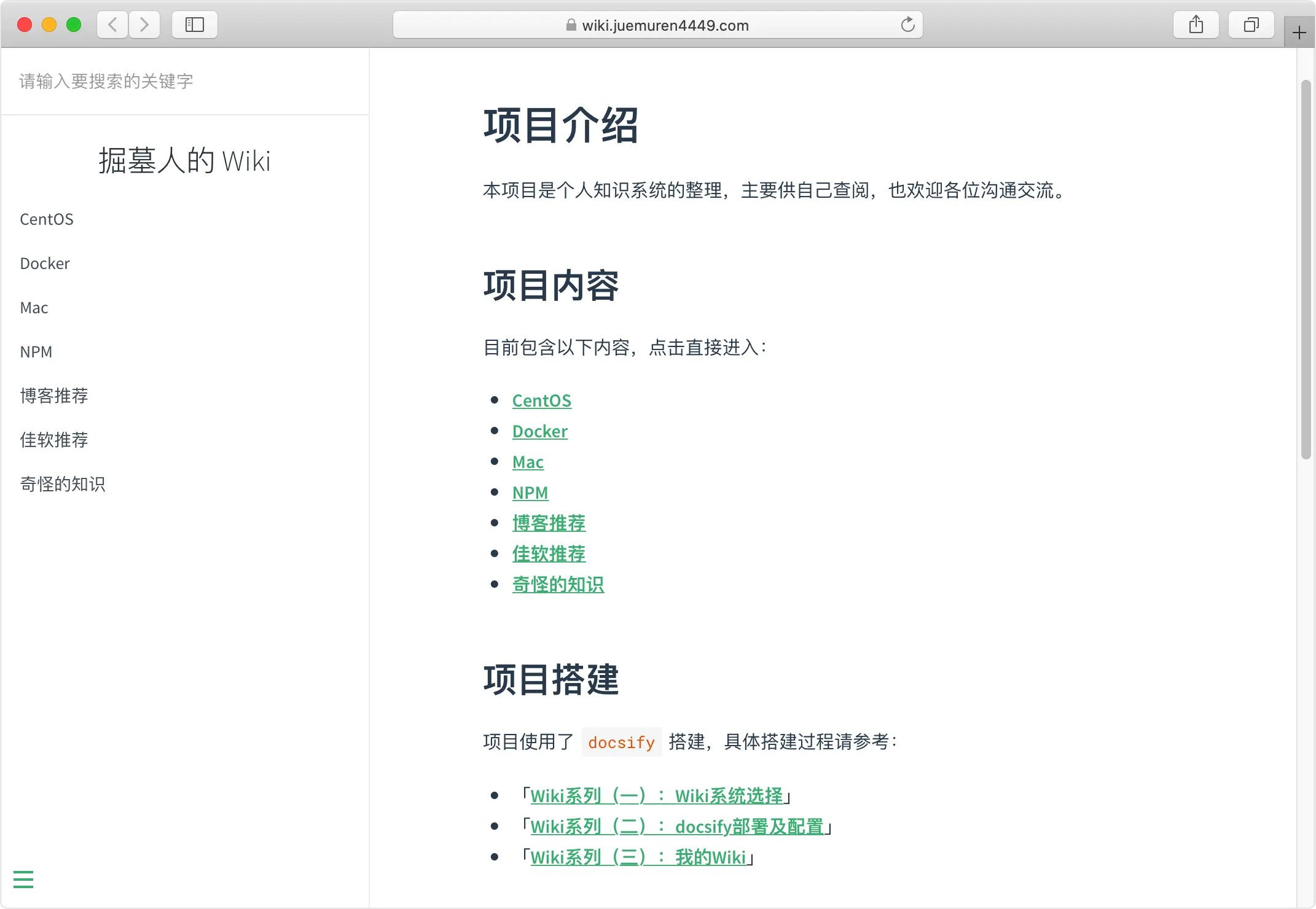Viewport: 1316px width, 909px height.
Task: Enter full screen with green button
Action: 74,25
